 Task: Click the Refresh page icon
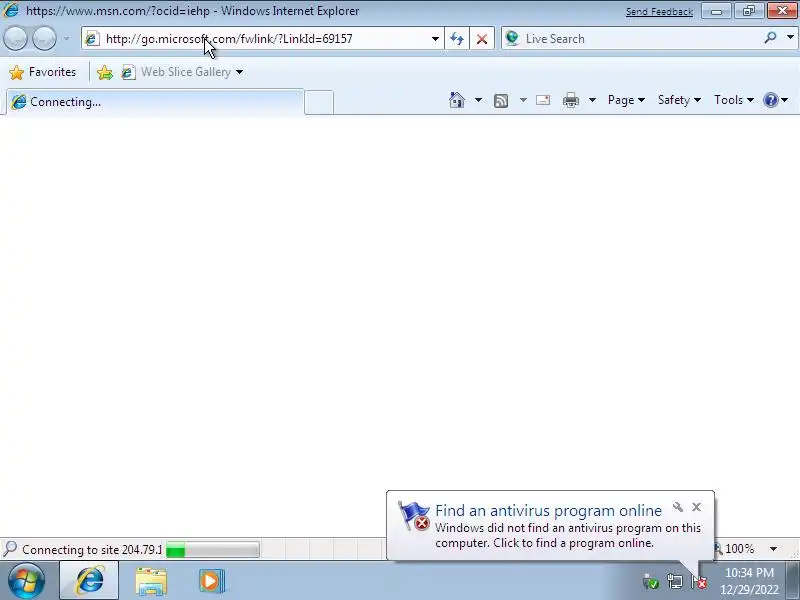click(x=457, y=39)
